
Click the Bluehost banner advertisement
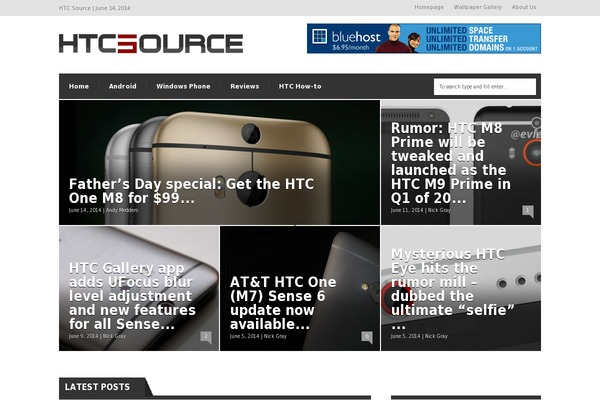tap(424, 38)
